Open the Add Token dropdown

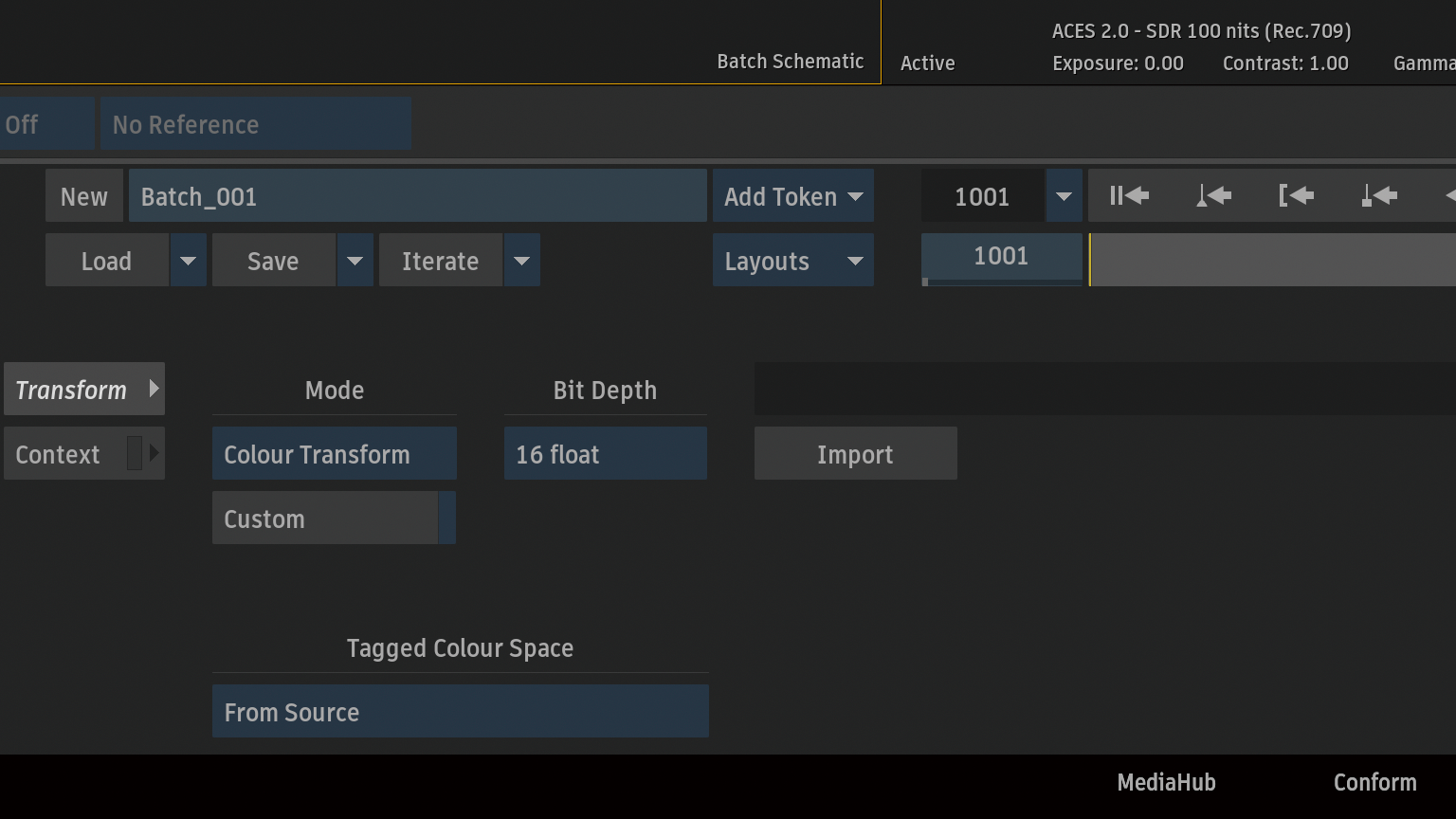(792, 196)
